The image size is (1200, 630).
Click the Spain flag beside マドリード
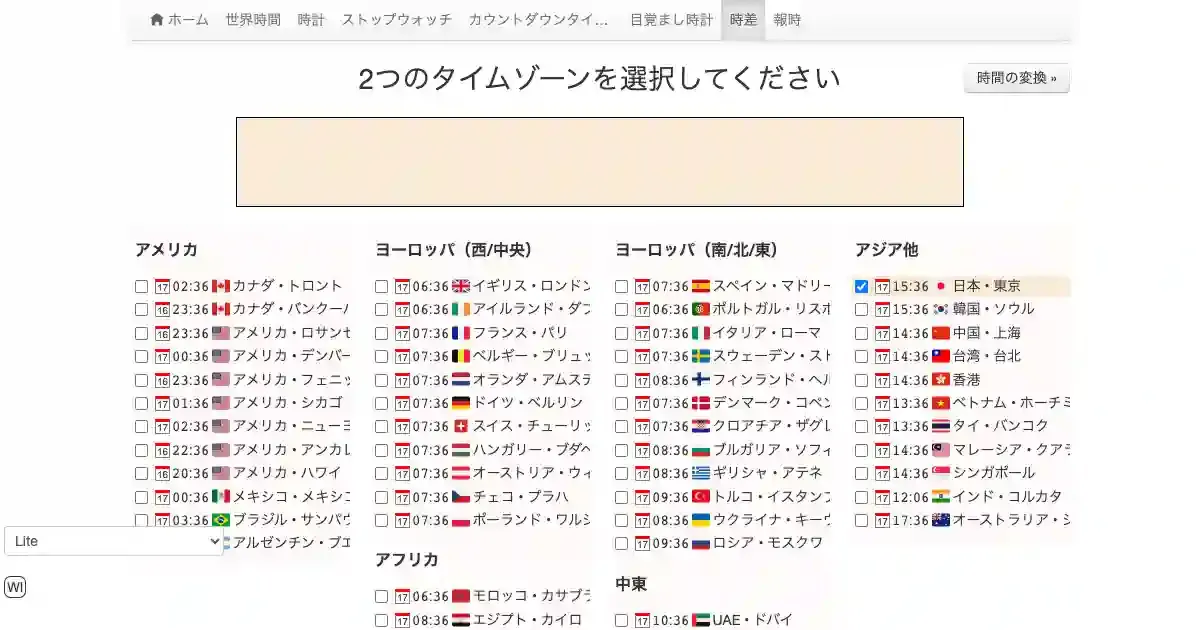tap(701, 286)
